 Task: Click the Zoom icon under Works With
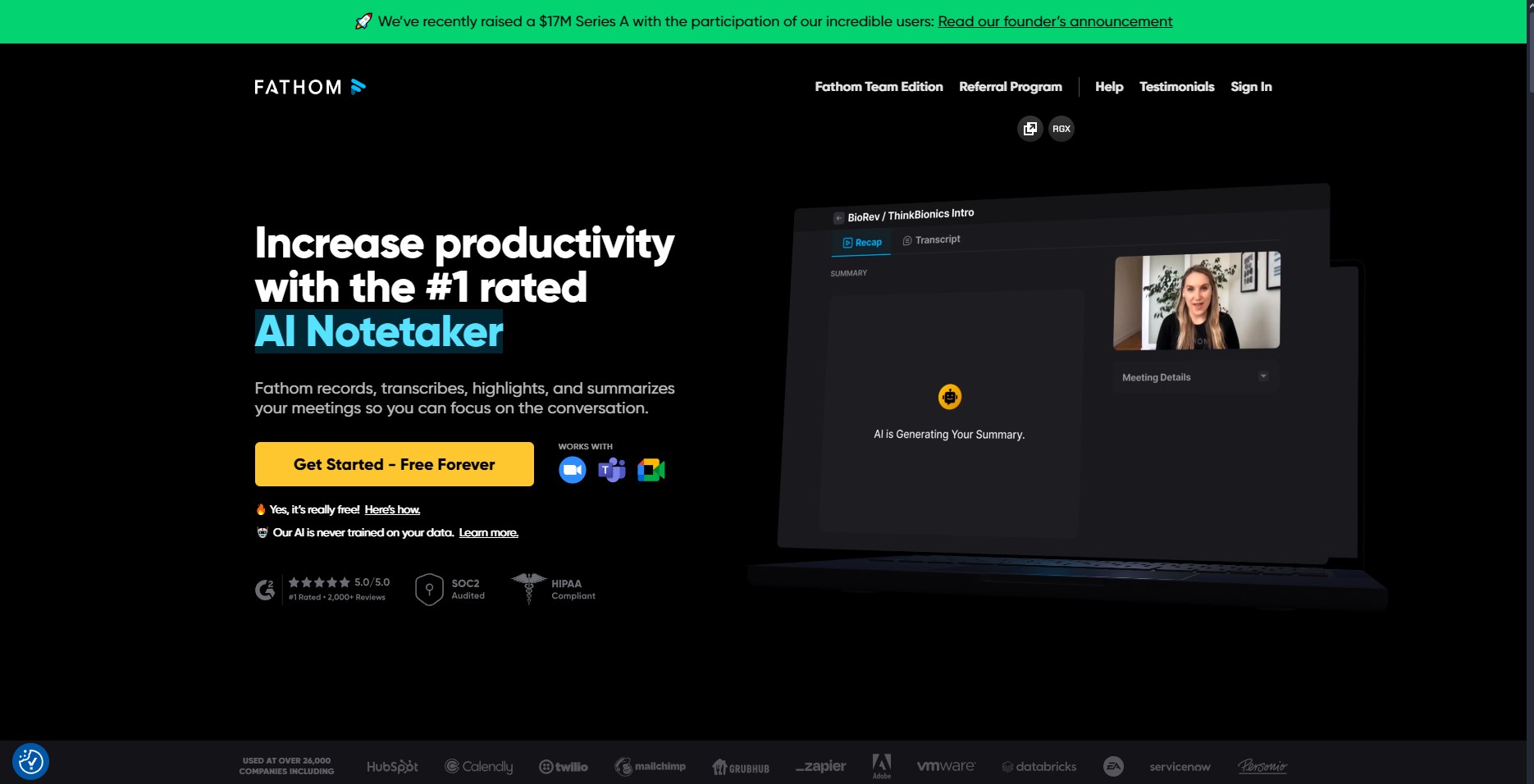573,470
